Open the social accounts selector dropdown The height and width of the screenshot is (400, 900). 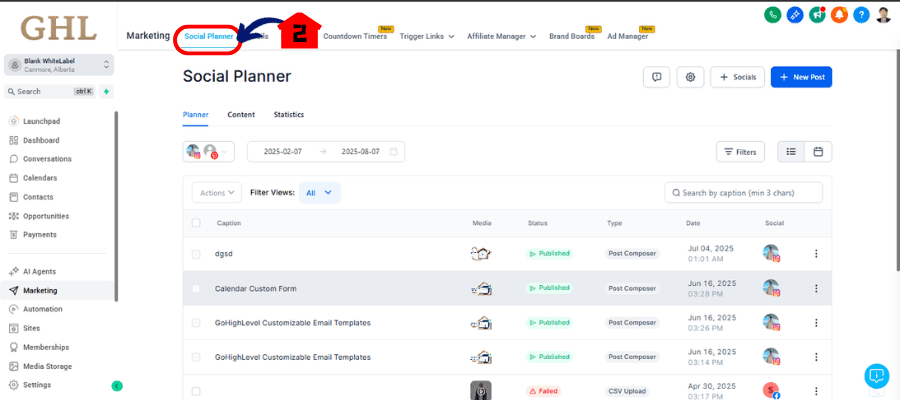point(208,152)
